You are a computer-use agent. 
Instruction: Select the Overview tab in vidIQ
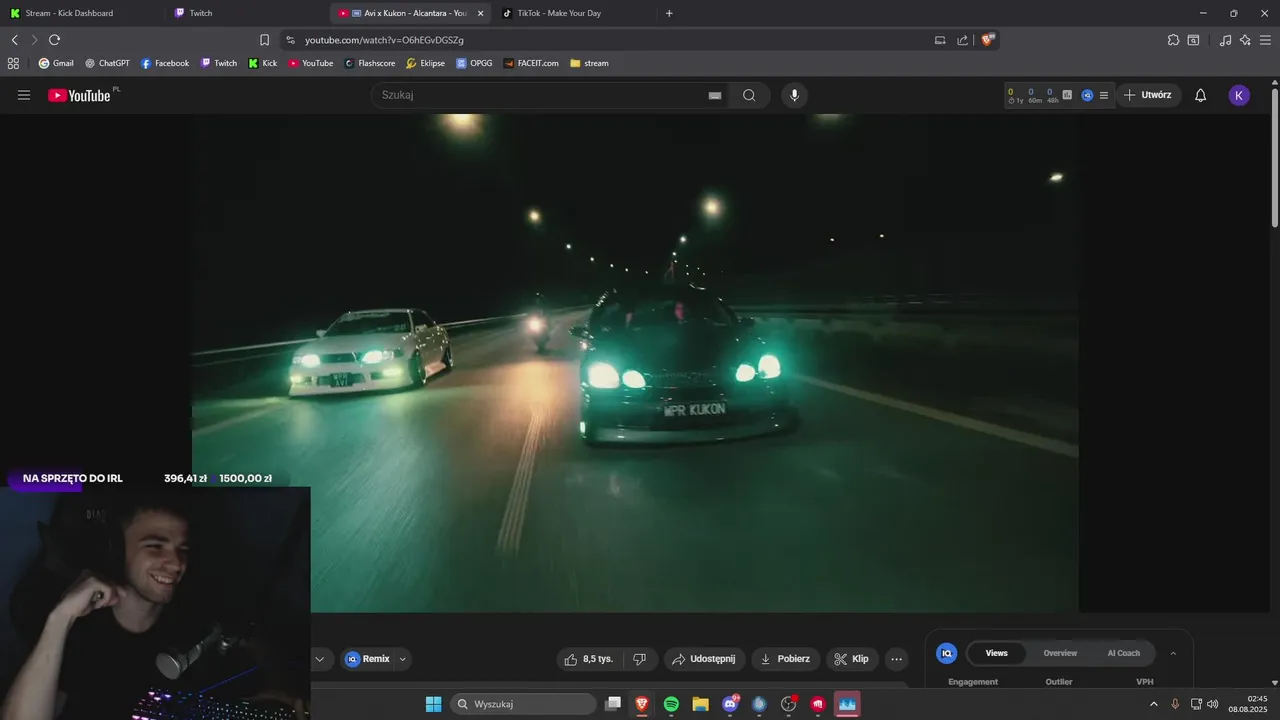point(1060,653)
